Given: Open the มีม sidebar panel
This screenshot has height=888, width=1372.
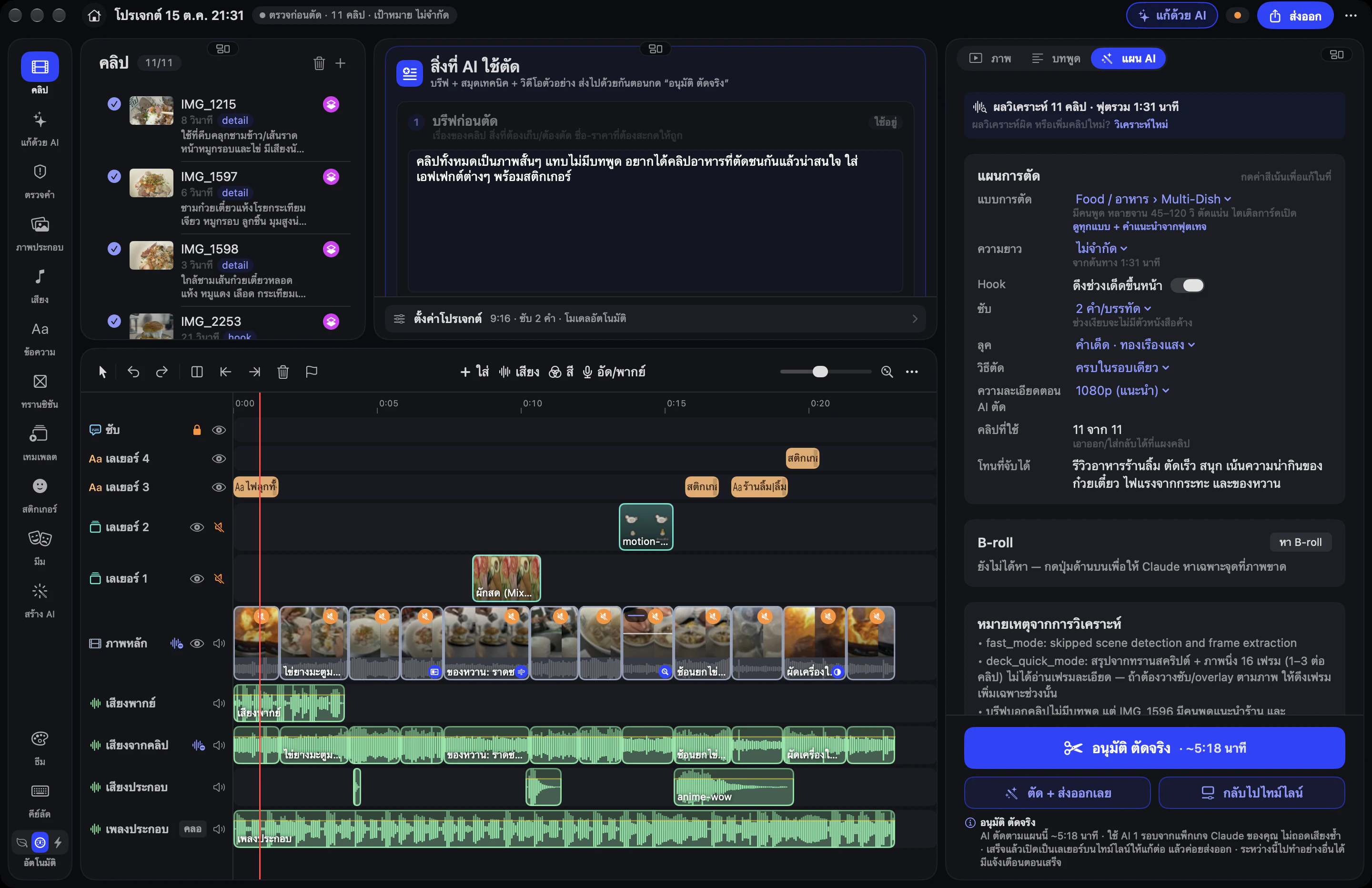Looking at the screenshot, I should 40,548.
